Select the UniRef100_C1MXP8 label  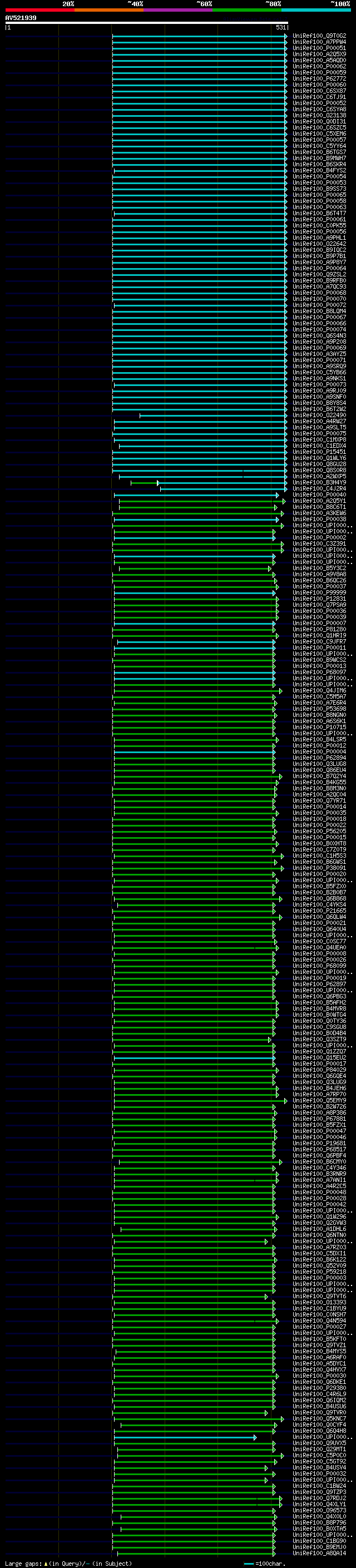click(x=319, y=439)
